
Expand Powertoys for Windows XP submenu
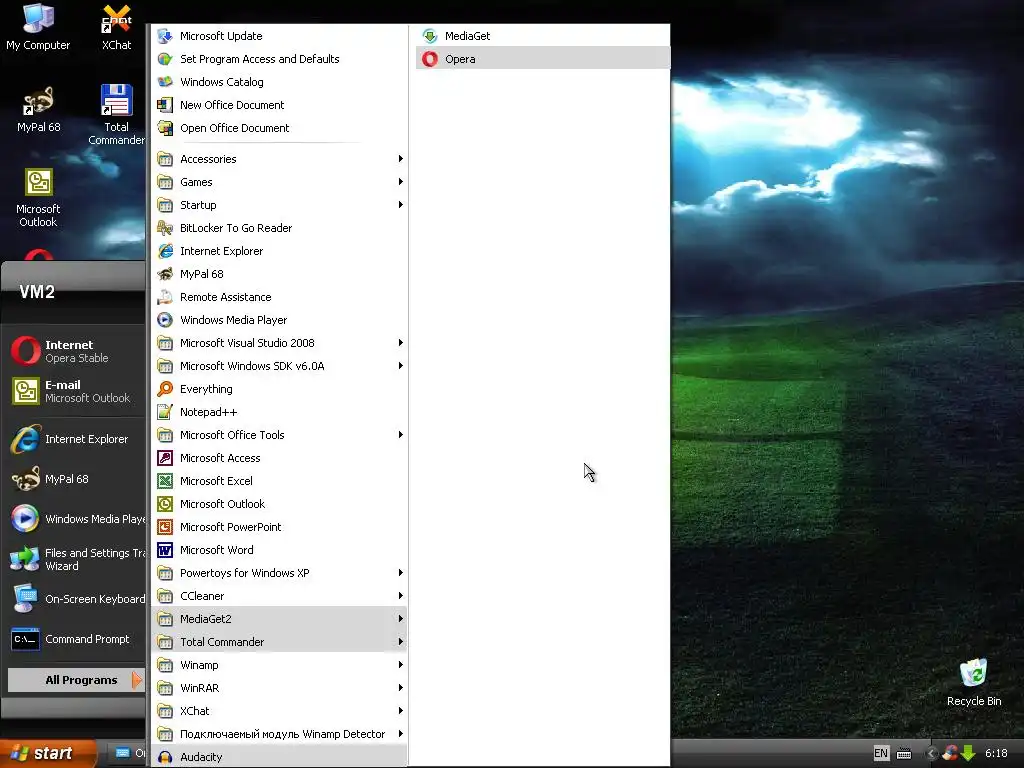pyautogui.click(x=279, y=573)
